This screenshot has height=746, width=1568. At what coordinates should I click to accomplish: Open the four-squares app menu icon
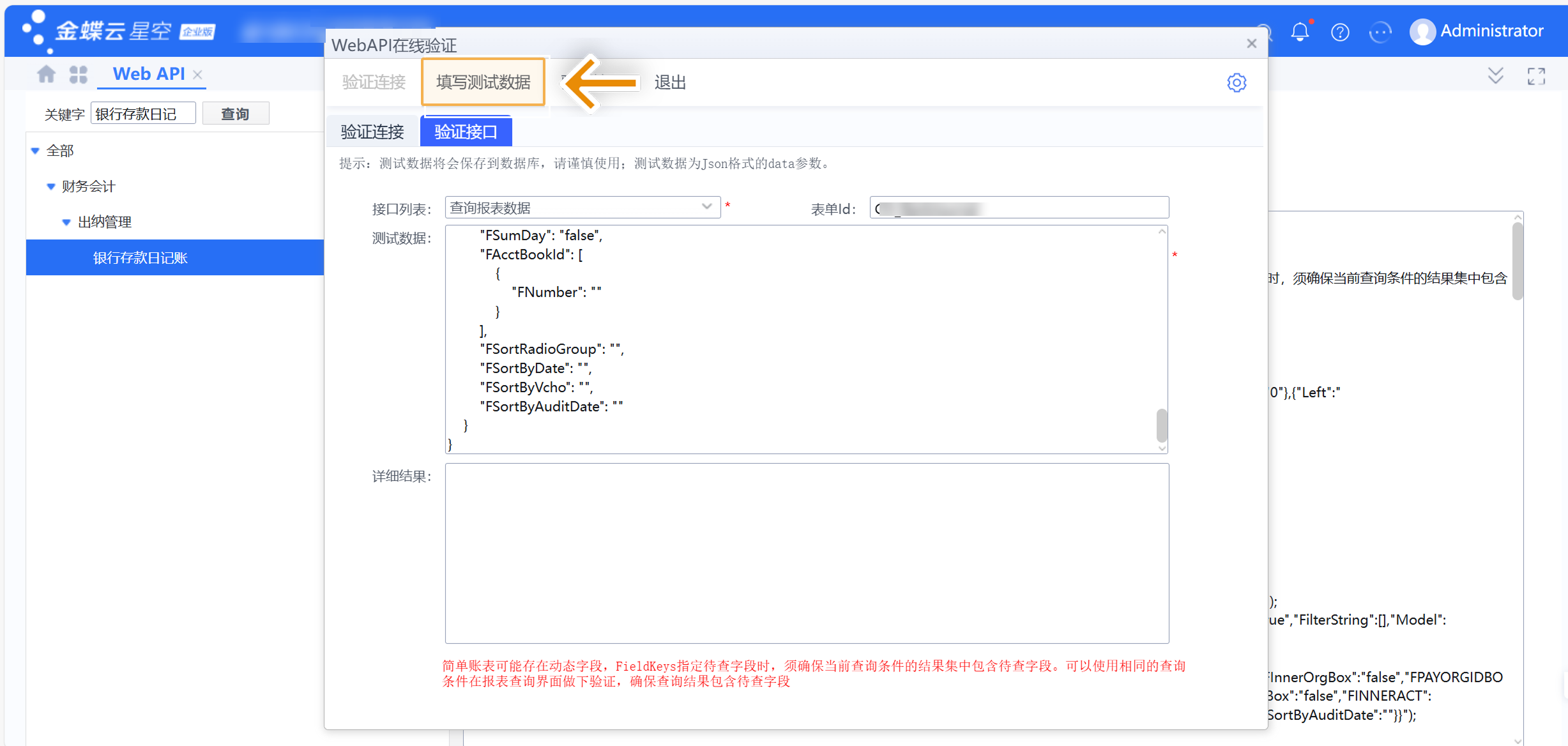[x=78, y=75]
